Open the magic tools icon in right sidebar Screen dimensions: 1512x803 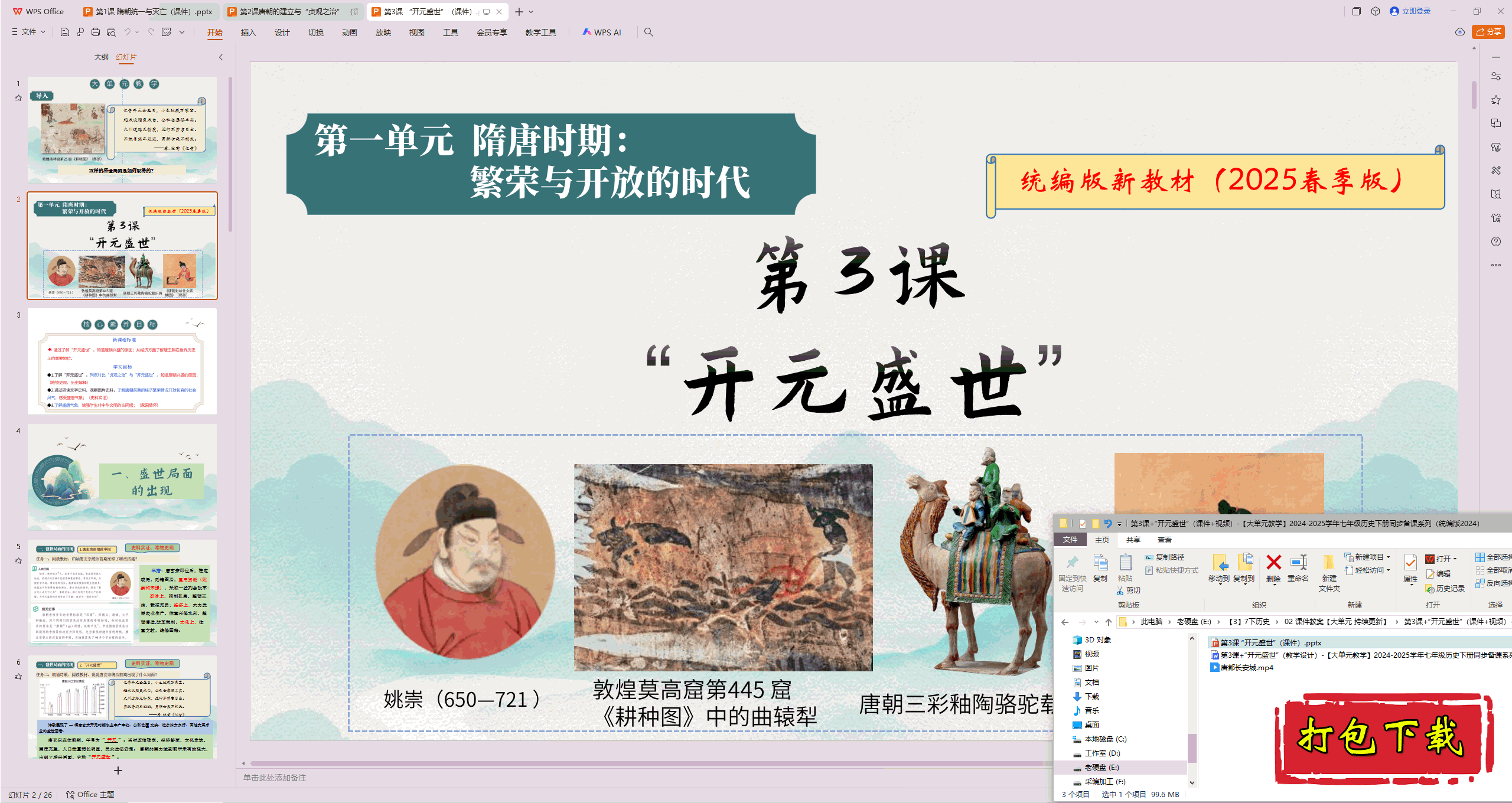pos(1496,171)
